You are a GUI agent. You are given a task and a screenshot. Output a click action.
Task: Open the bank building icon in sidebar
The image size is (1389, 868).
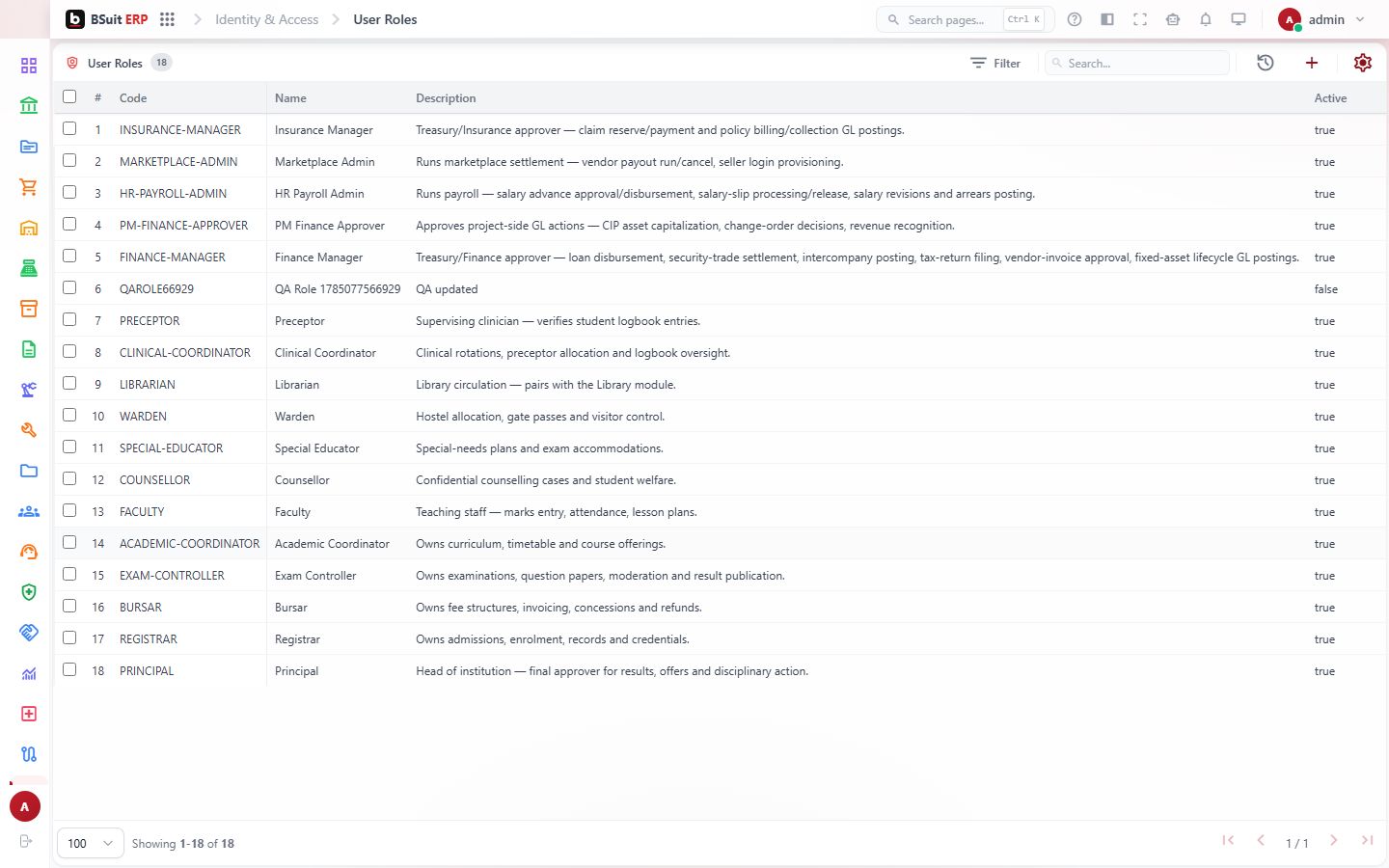coord(29,106)
